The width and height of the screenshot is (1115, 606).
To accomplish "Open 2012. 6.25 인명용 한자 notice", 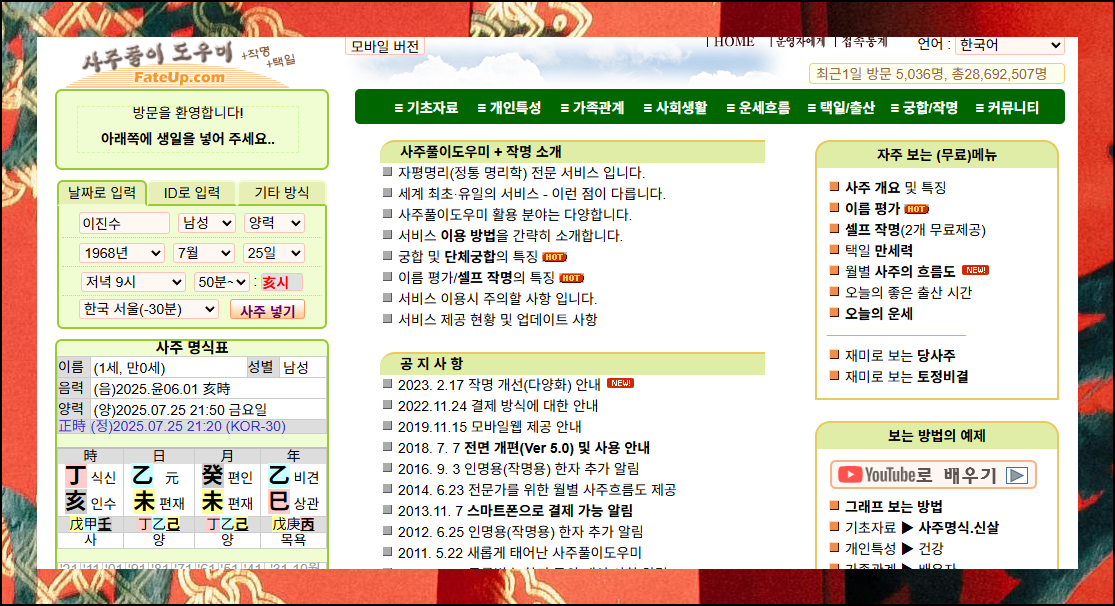I will tap(521, 531).
